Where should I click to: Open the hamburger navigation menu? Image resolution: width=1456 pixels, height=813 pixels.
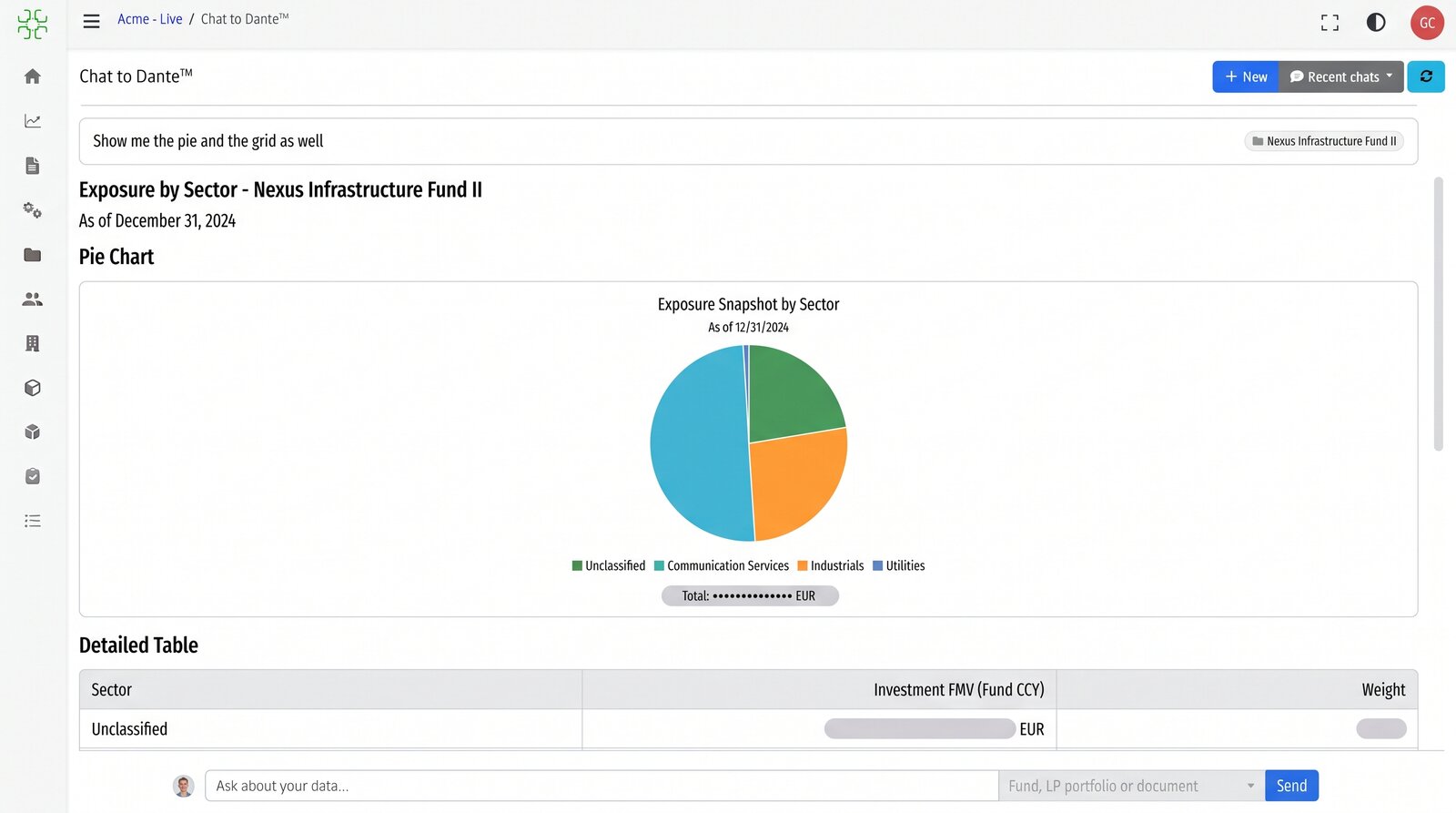click(x=91, y=21)
